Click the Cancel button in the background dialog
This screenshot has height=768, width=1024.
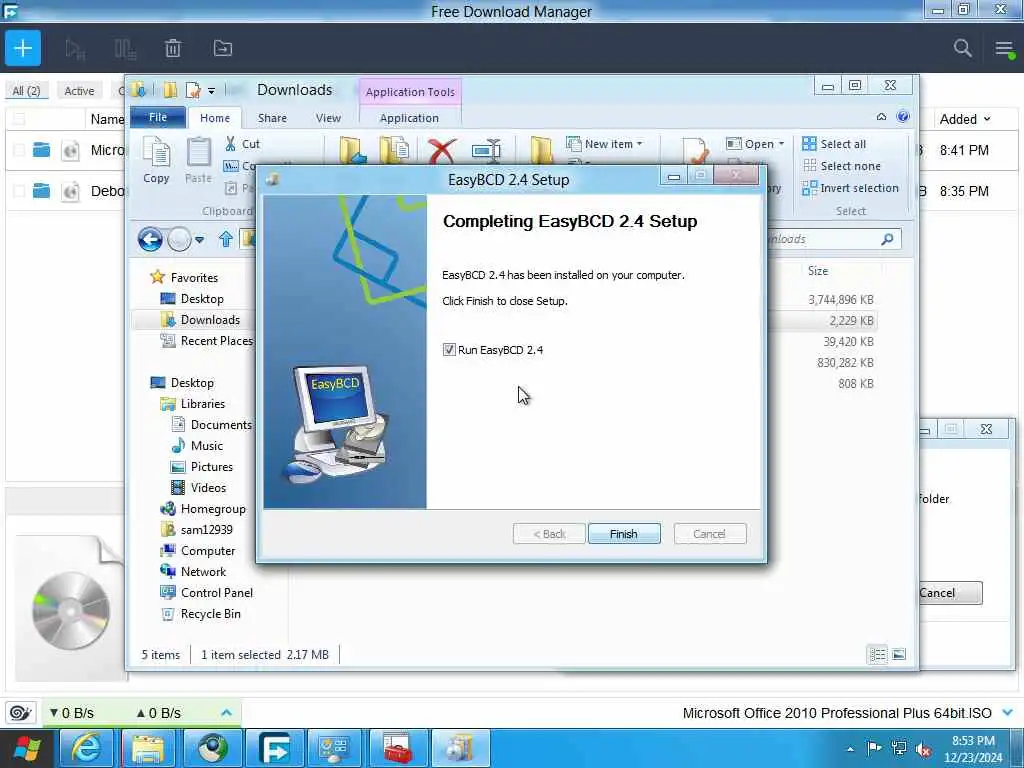(x=949, y=592)
